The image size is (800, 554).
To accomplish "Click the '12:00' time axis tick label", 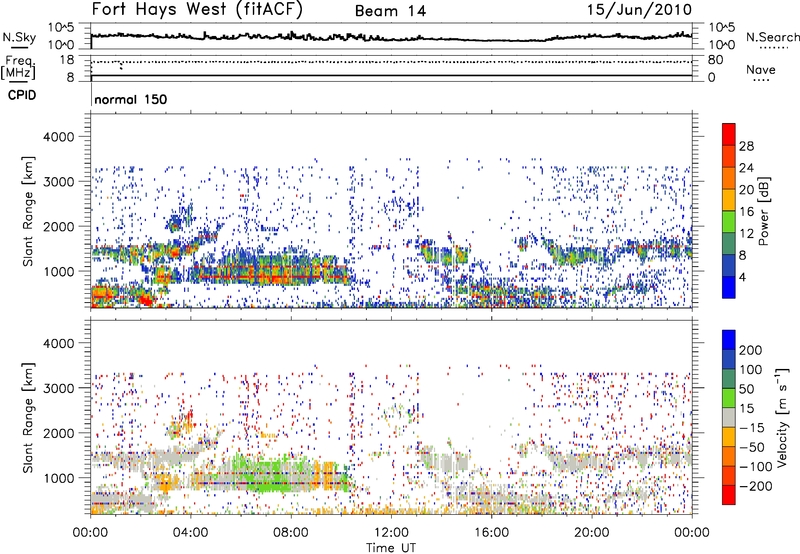I will [391, 533].
